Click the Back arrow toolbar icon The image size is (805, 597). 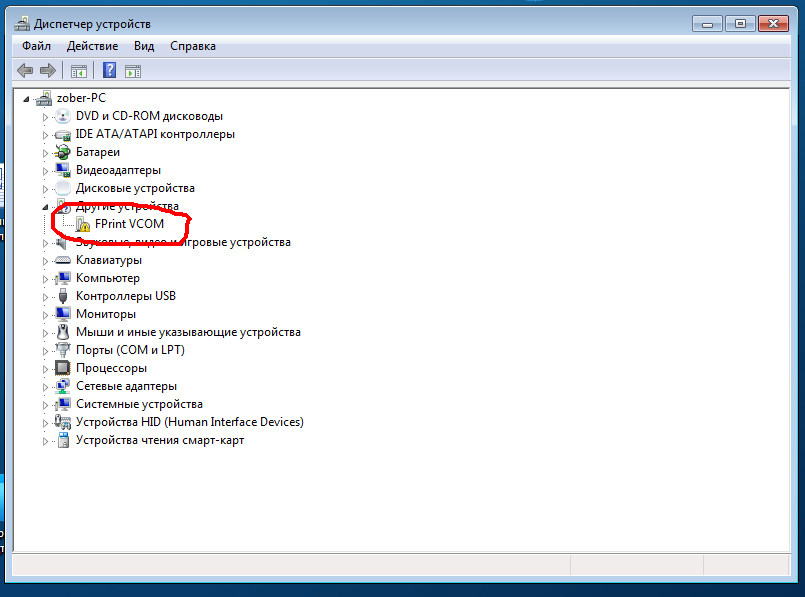[x=25, y=70]
